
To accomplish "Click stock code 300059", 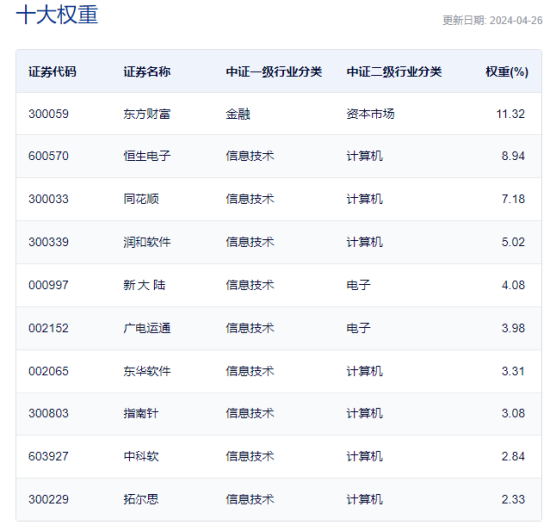I will [48, 114].
